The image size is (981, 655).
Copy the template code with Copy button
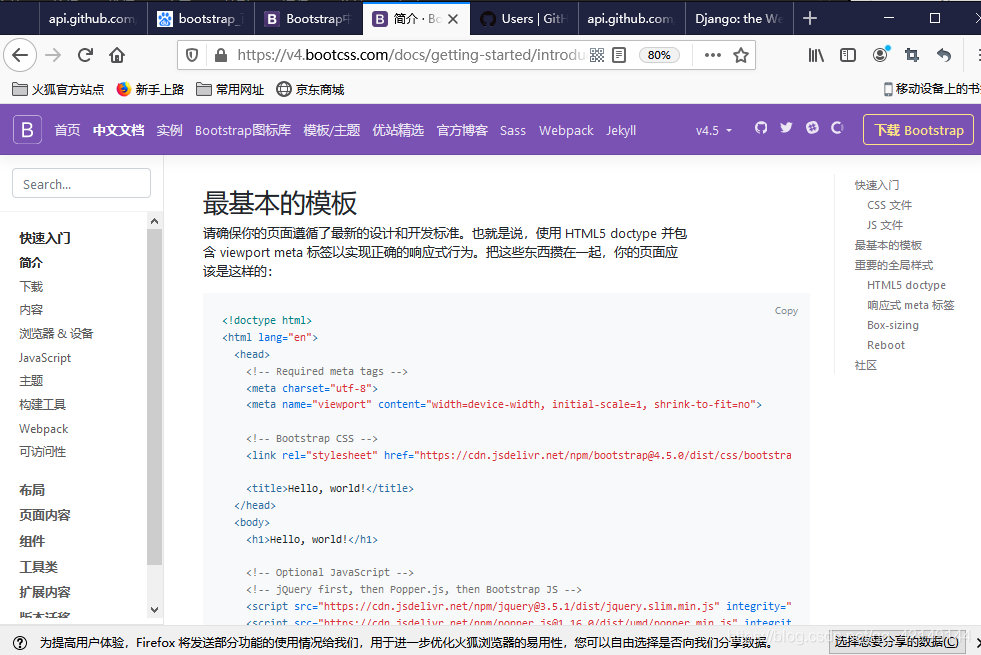[x=786, y=310]
